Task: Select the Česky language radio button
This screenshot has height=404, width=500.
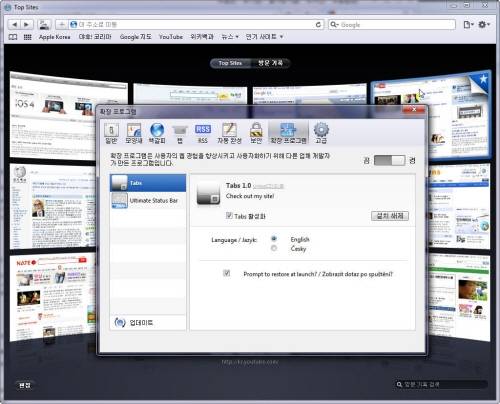Action: pos(274,248)
